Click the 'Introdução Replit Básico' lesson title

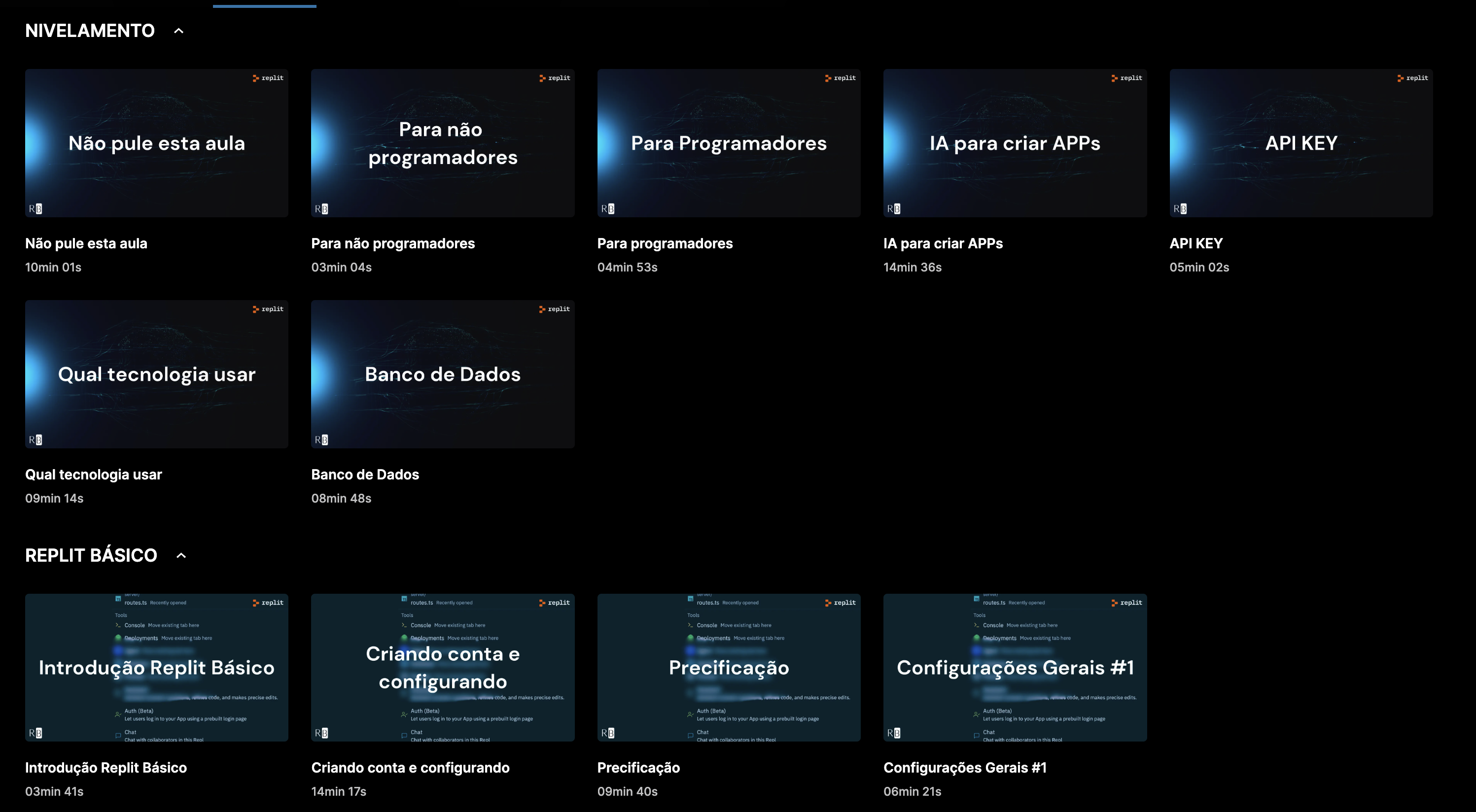point(106,768)
